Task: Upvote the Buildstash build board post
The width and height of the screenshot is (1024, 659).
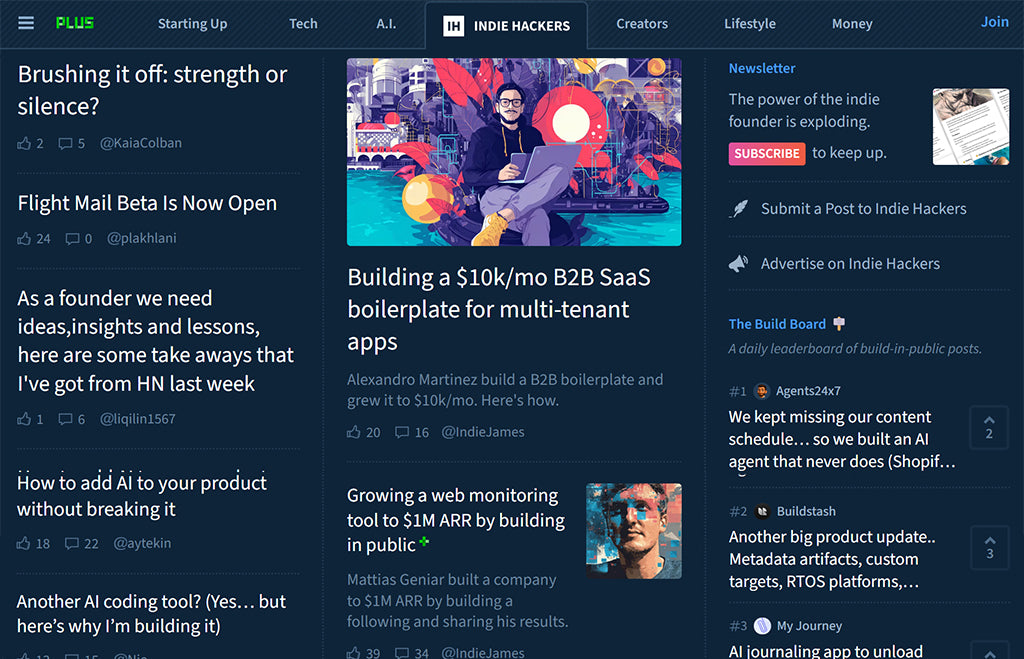Action: (x=989, y=547)
